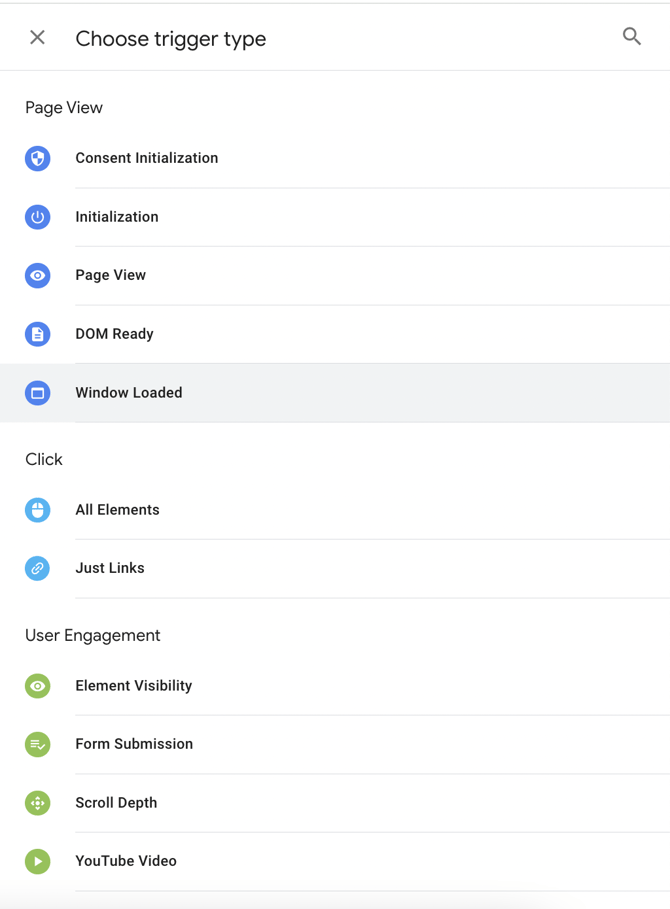Image resolution: width=670 pixels, height=909 pixels.
Task: Choose the Form Submission trigger
Action: click(x=134, y=744)
